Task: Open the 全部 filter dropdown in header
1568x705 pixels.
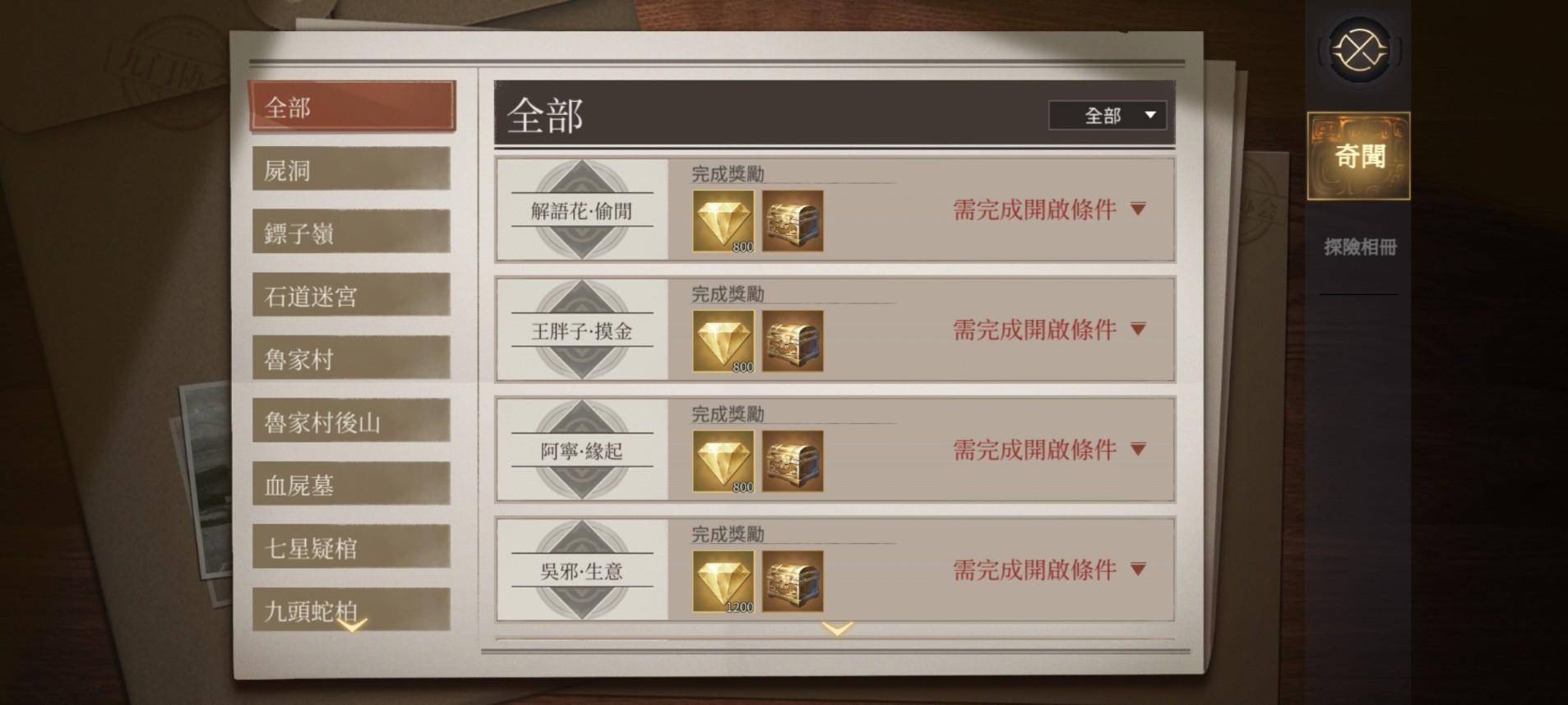Action: pyautogui.click(x=1107, y=115)
